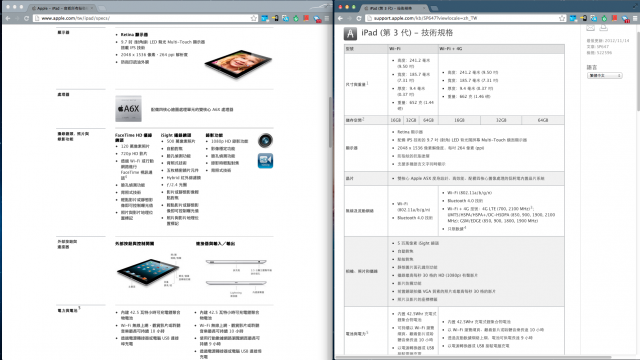640x360 pixels.
Task: Go back in the left apple.com window
Action: (8, 18)
